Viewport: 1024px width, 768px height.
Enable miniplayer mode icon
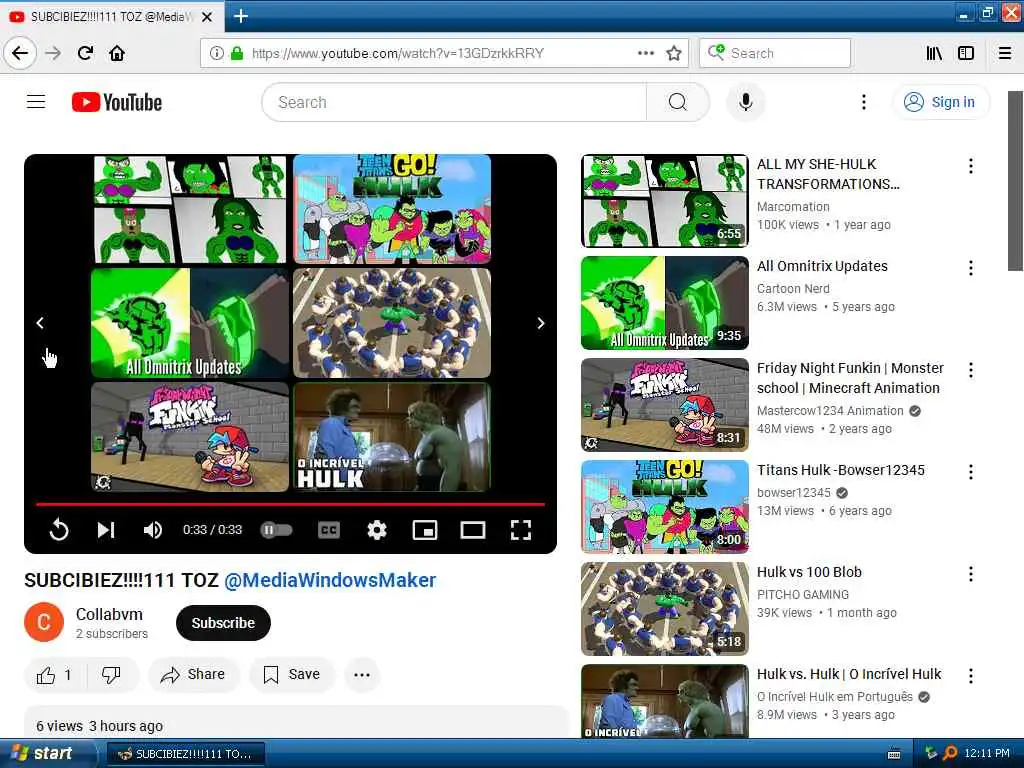[x=425, y=530]
